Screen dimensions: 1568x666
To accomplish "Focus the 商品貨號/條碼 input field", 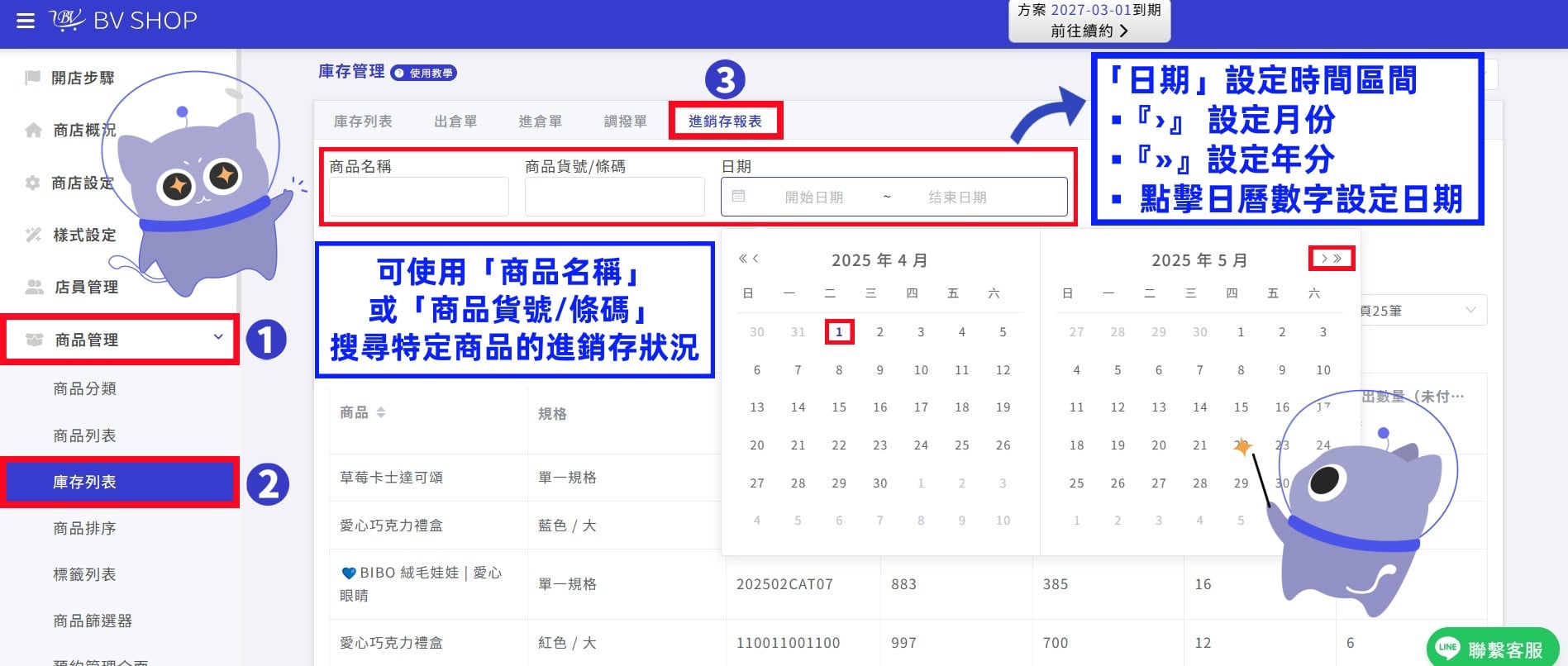I will click(615, 197).
